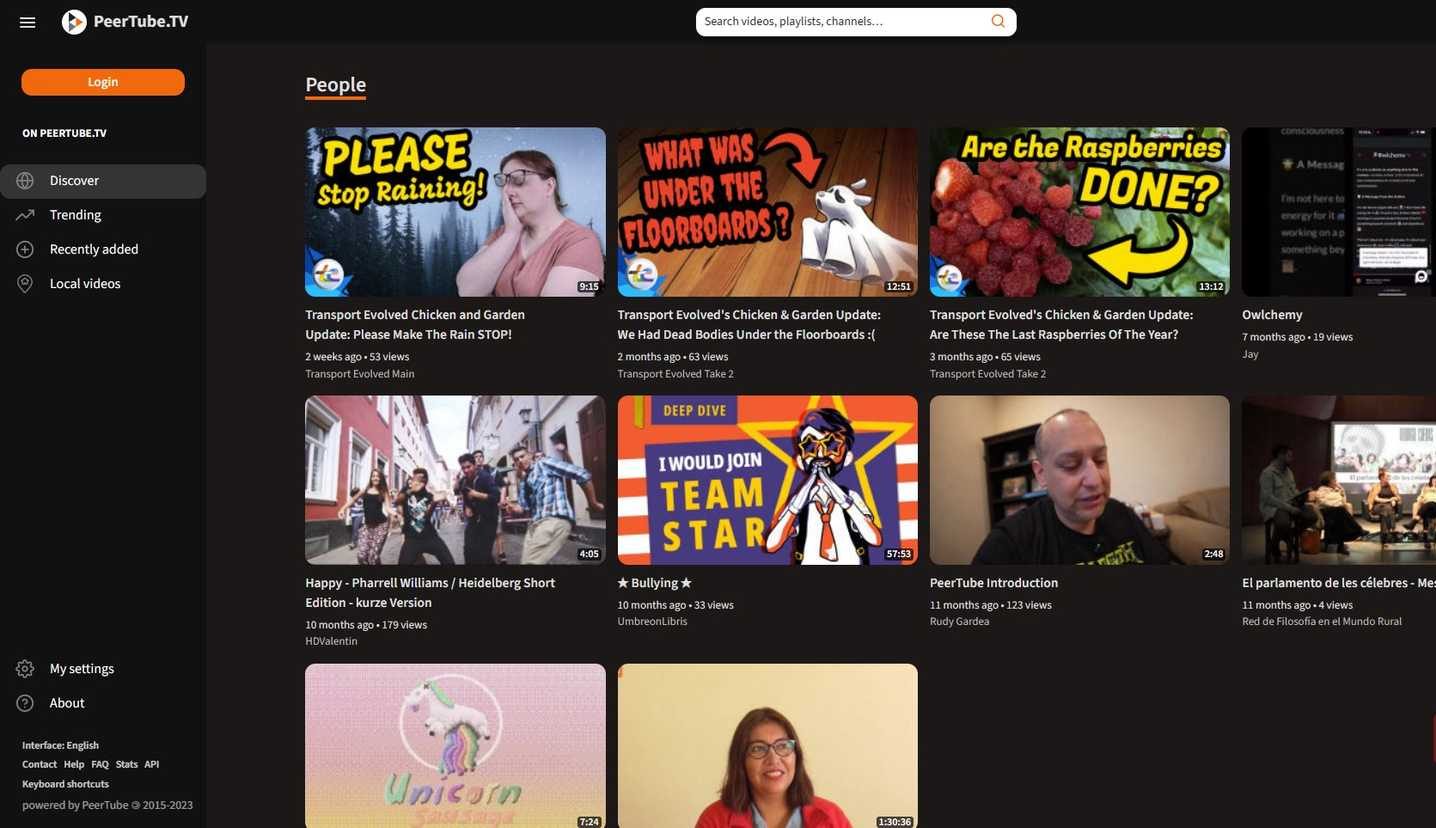
Task: Open the Bullying video thumbnail
Action: coord(767,479)
